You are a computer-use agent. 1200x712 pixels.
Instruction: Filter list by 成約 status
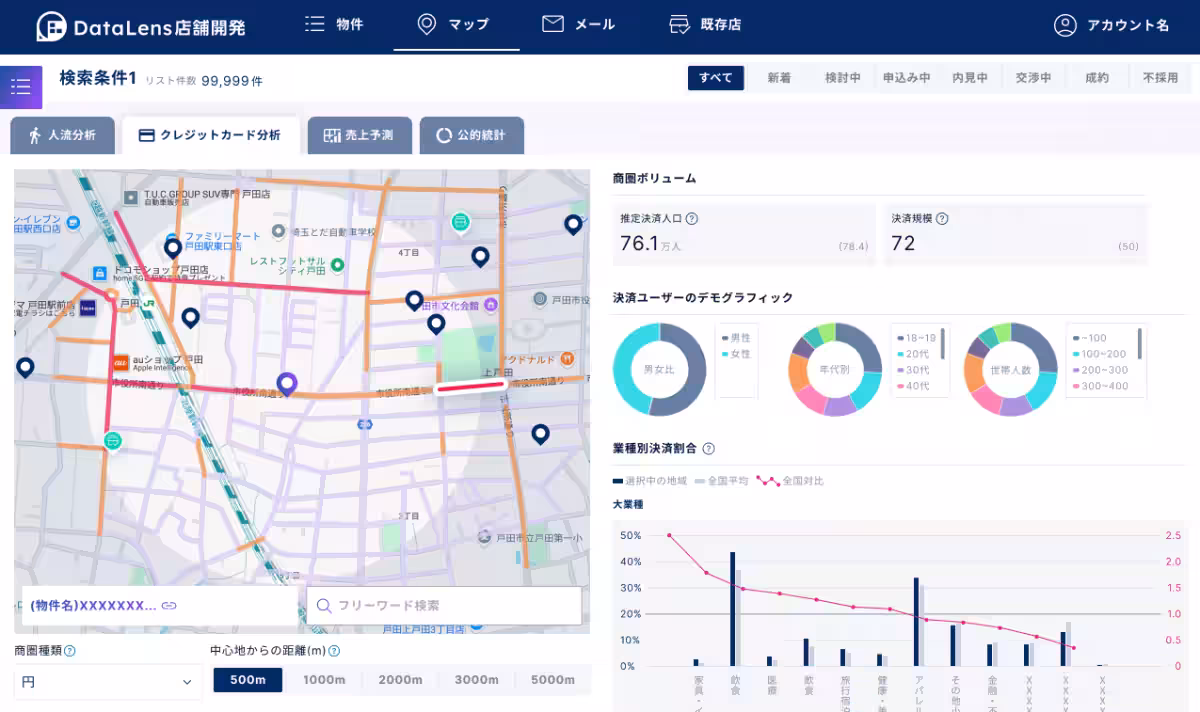(x=1097, y=78)
